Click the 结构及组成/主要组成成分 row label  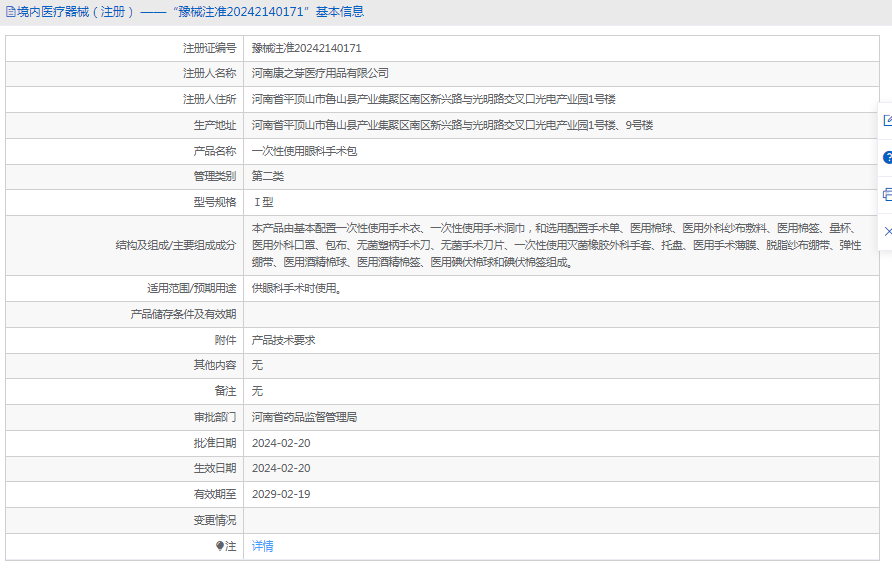175,245
